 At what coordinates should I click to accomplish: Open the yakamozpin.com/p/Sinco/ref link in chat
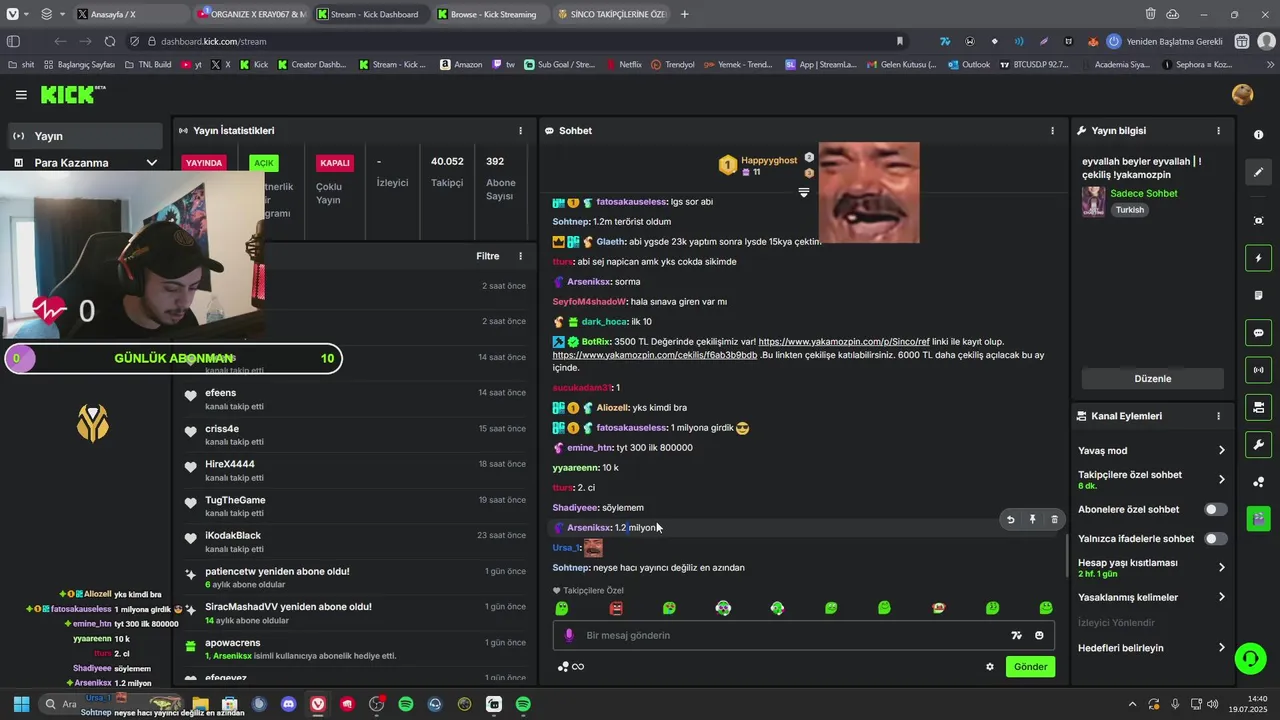[844, 342]
